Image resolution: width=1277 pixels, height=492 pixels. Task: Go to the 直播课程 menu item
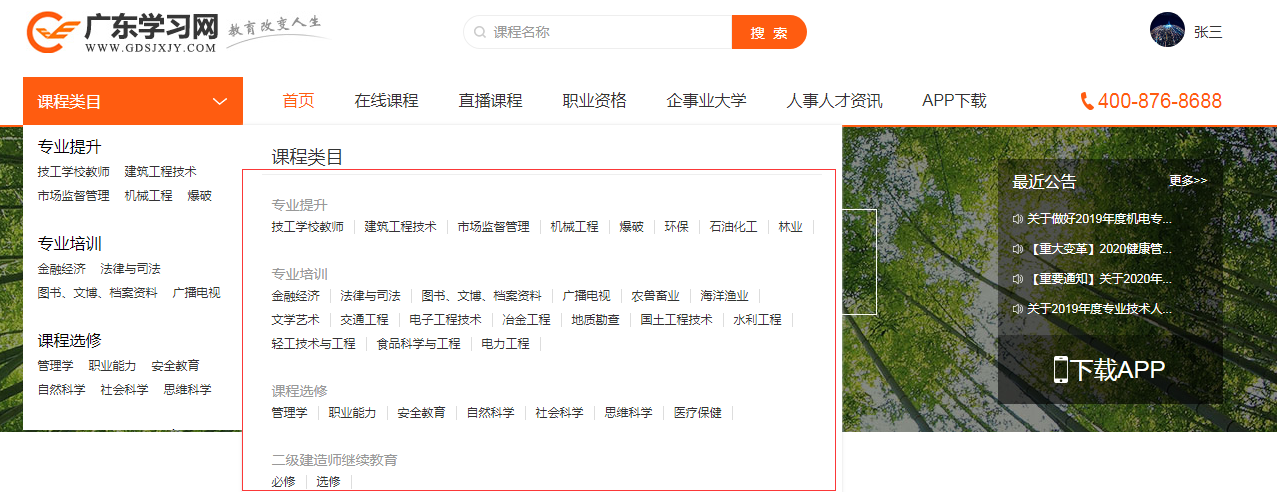490,101
